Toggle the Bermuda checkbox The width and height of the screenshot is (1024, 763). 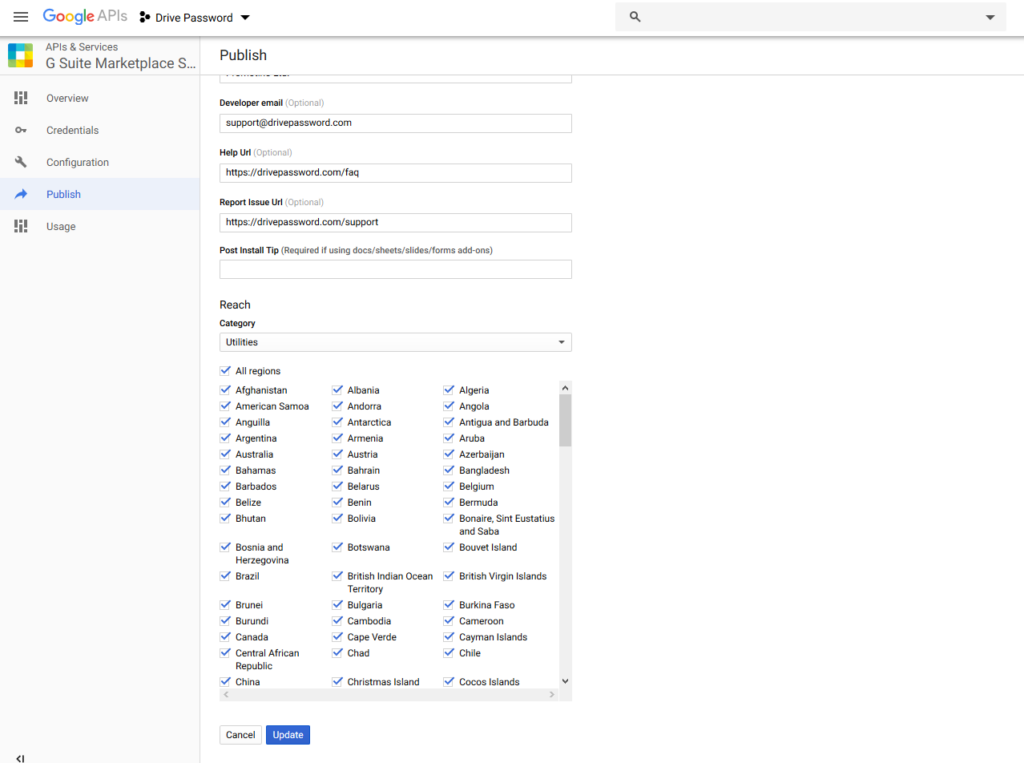tap(449, 502)
